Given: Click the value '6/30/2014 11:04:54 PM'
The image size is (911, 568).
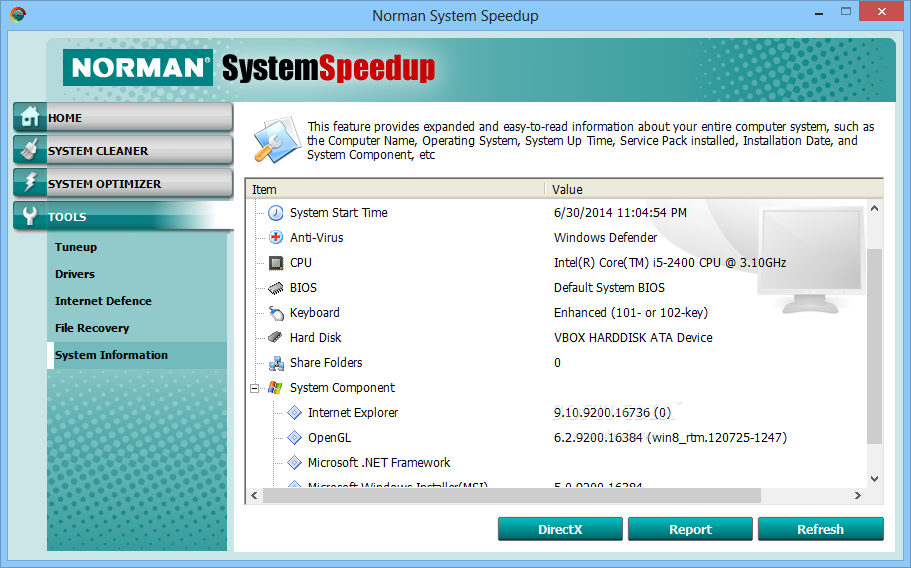Looking at the screenshot, I should coord(620,213).
